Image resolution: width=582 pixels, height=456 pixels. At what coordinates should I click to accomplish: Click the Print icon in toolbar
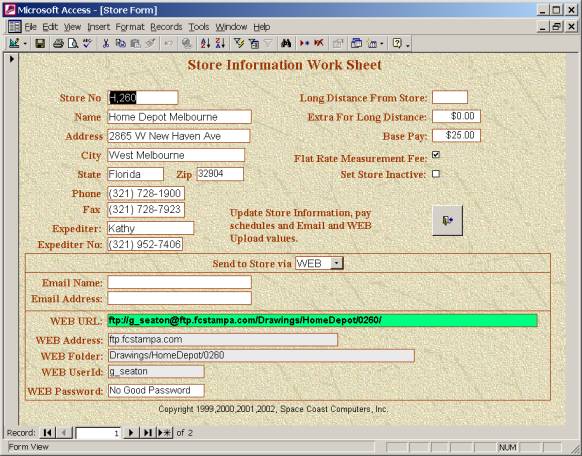tap(58, 43)
